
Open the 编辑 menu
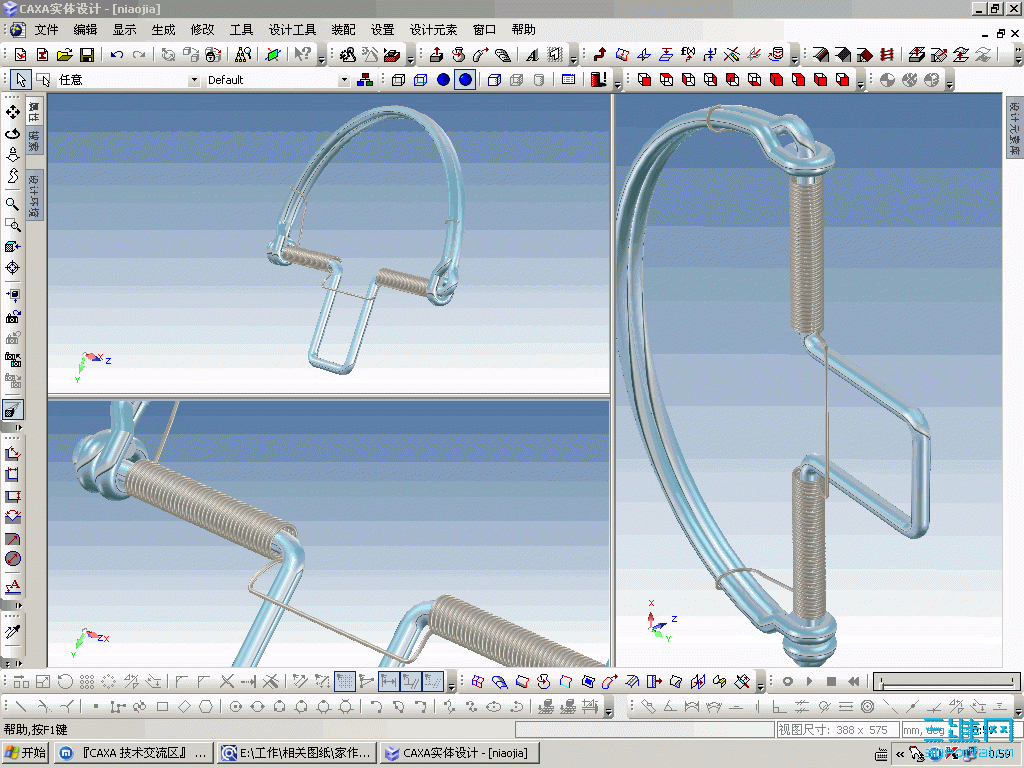85,29
